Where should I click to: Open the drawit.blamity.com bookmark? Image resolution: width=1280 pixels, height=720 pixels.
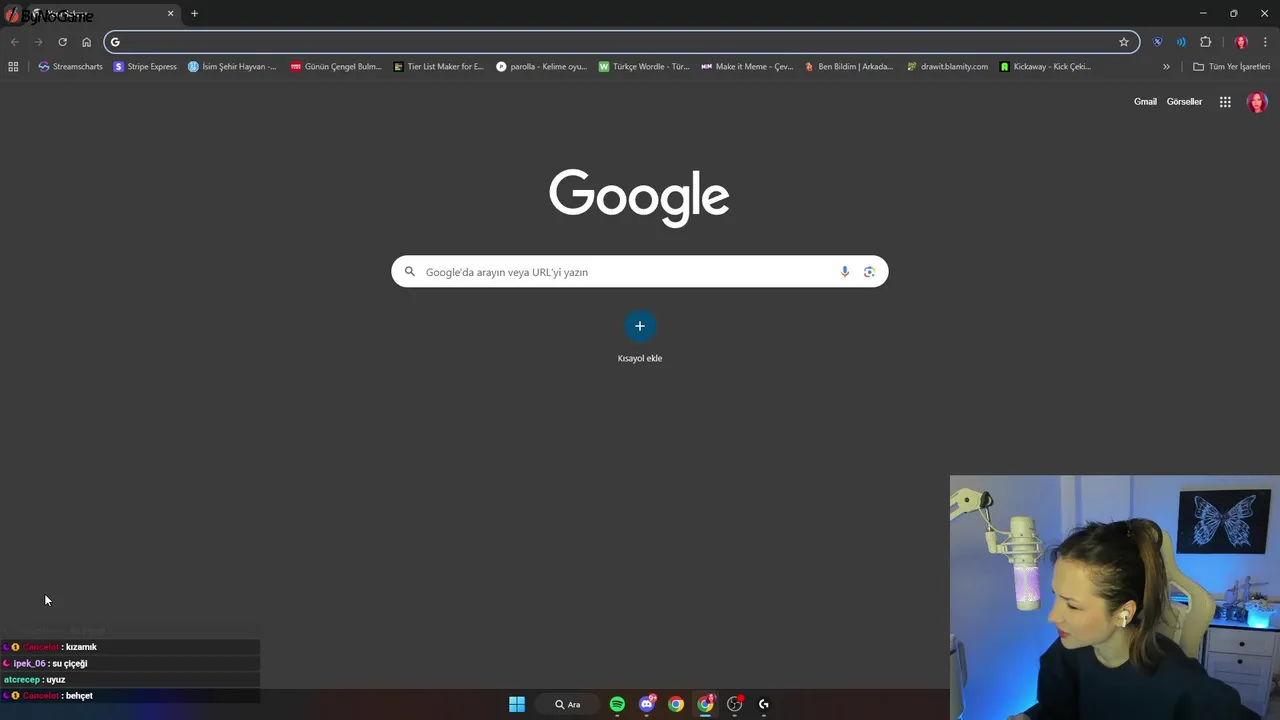point(947,67)
